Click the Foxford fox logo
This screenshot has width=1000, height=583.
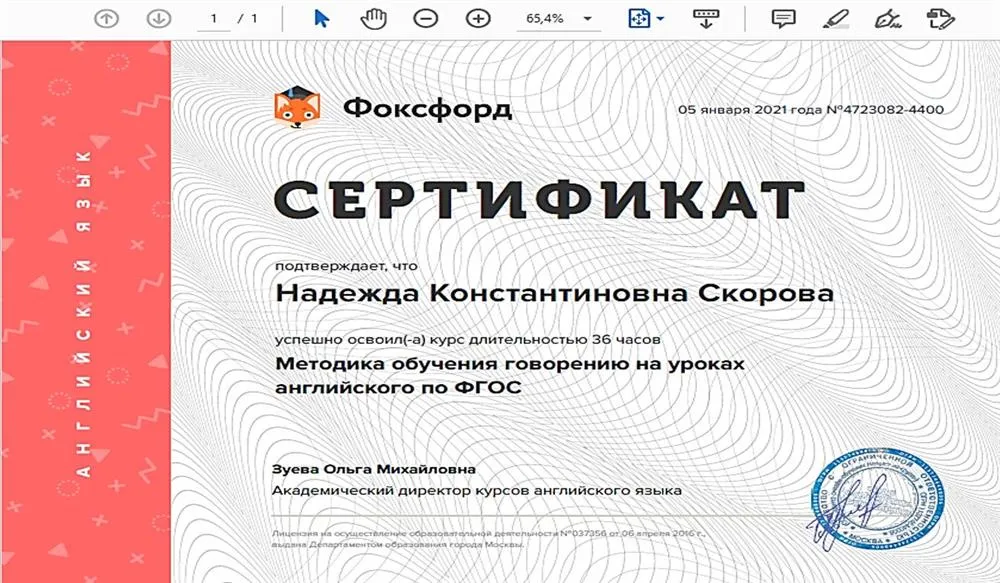pos(297,107)
